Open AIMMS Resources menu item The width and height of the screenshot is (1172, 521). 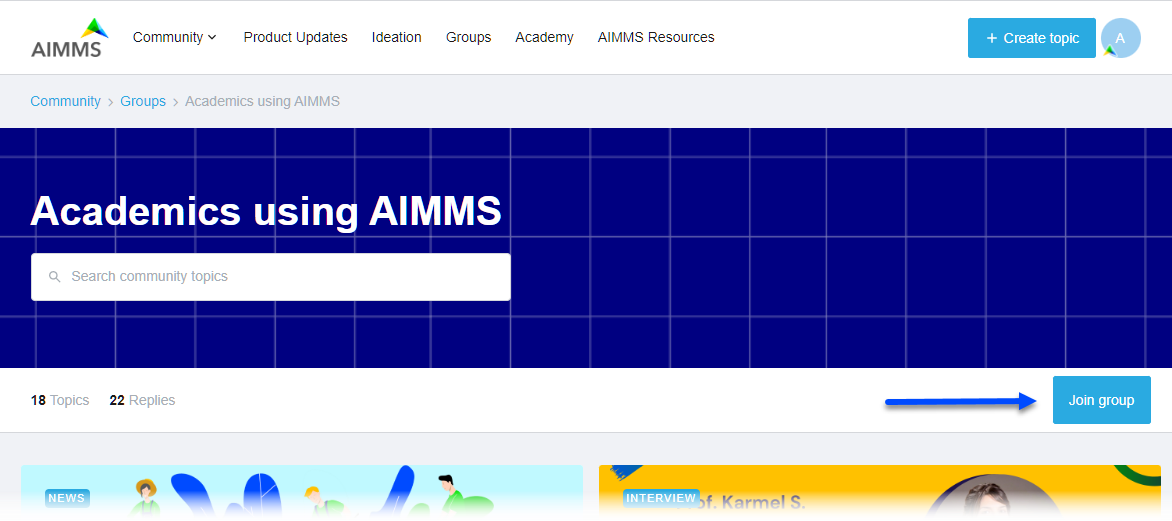point(656,37)
